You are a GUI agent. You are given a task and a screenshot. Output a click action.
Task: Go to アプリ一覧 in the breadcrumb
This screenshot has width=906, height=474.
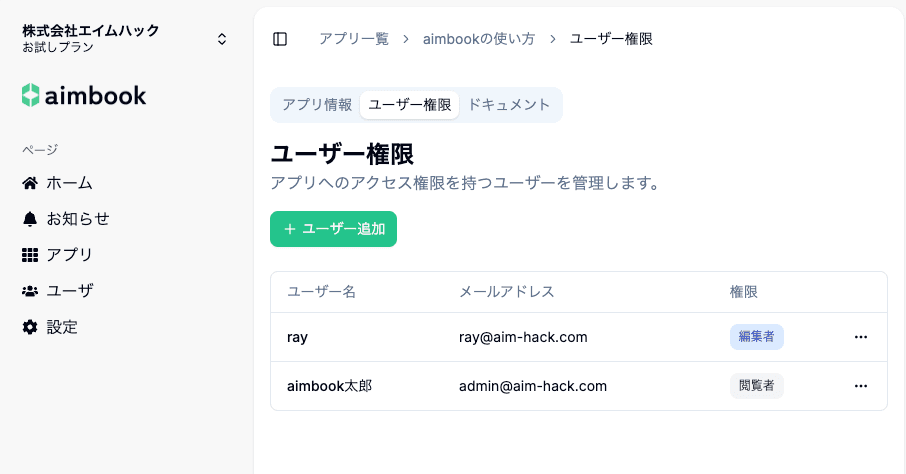click(x=353, y=39)
